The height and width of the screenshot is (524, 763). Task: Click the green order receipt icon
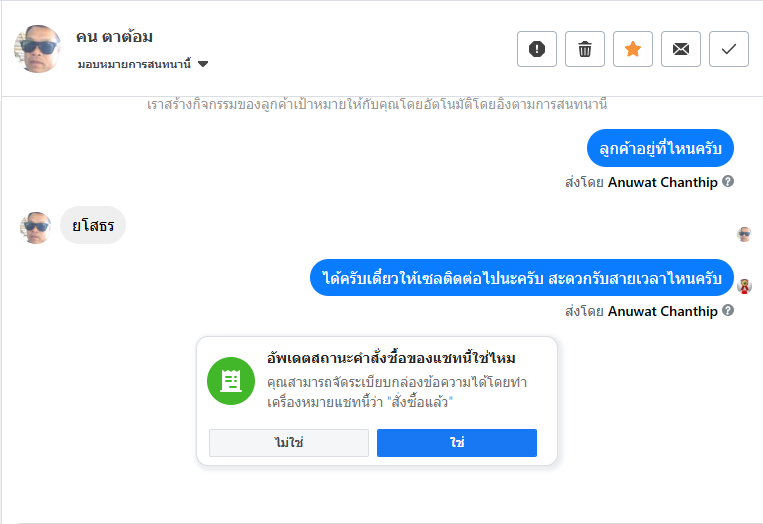click(x=231, y=381)
